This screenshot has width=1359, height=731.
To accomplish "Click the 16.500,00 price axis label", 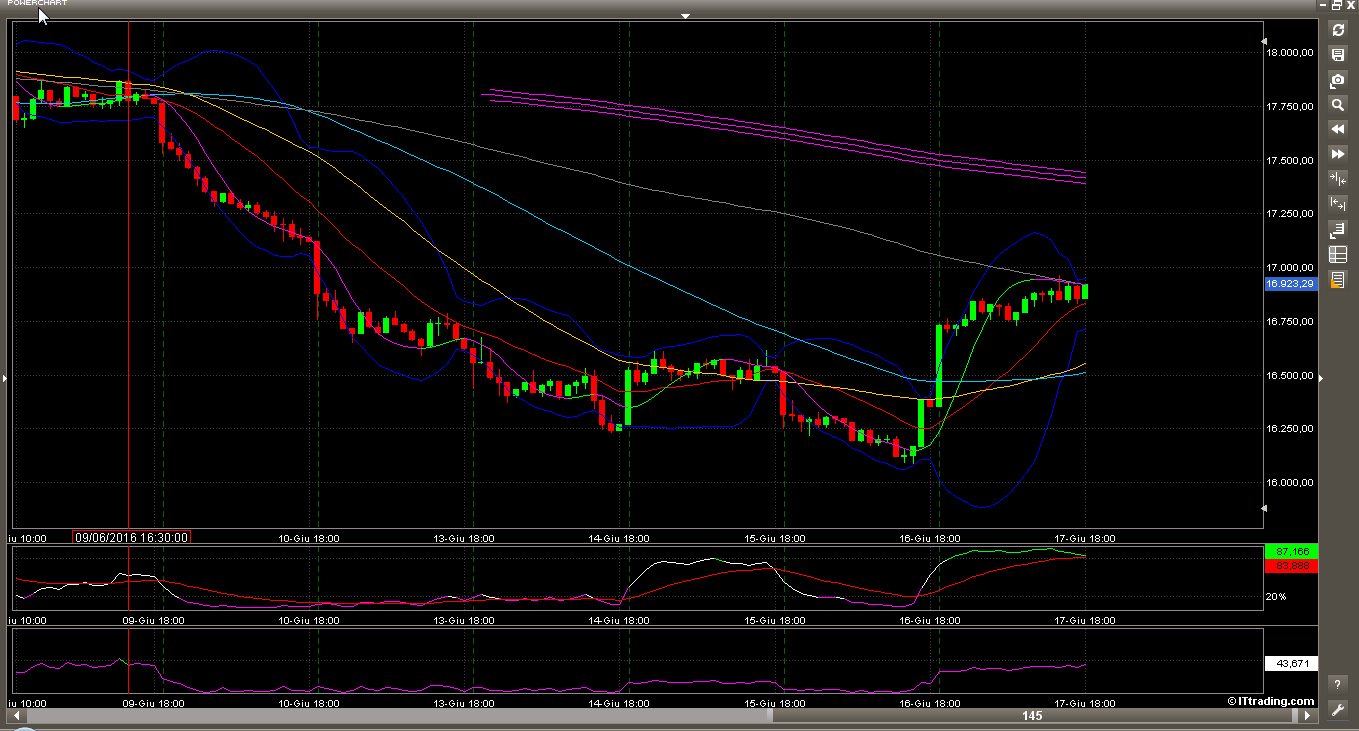I will [x=1289, y=376].
